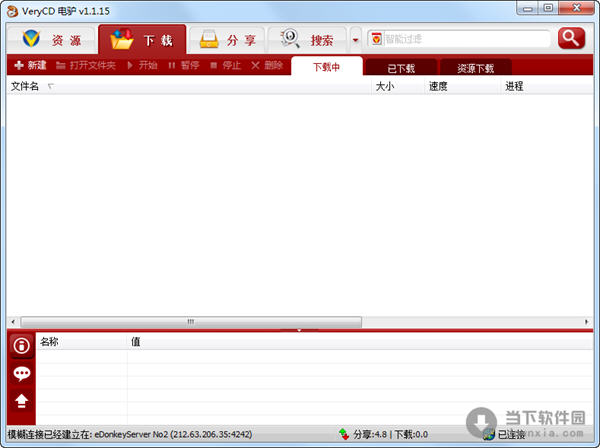The image size is (600, 448).
Task: Switch to the 下载 (Download) main tab
Action: [x=142, y=40]
